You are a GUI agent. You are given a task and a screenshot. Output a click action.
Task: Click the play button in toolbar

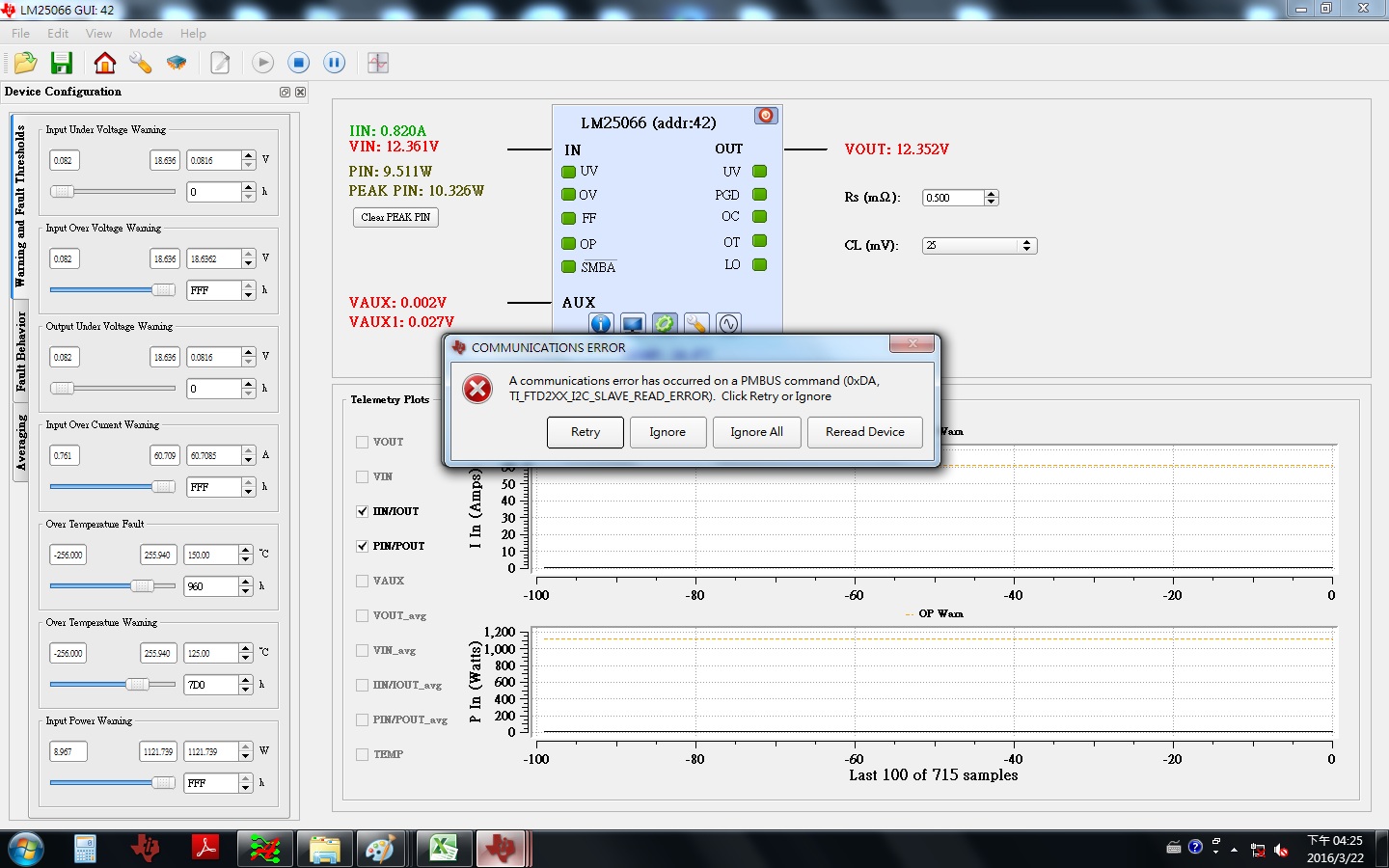(262, 63)
